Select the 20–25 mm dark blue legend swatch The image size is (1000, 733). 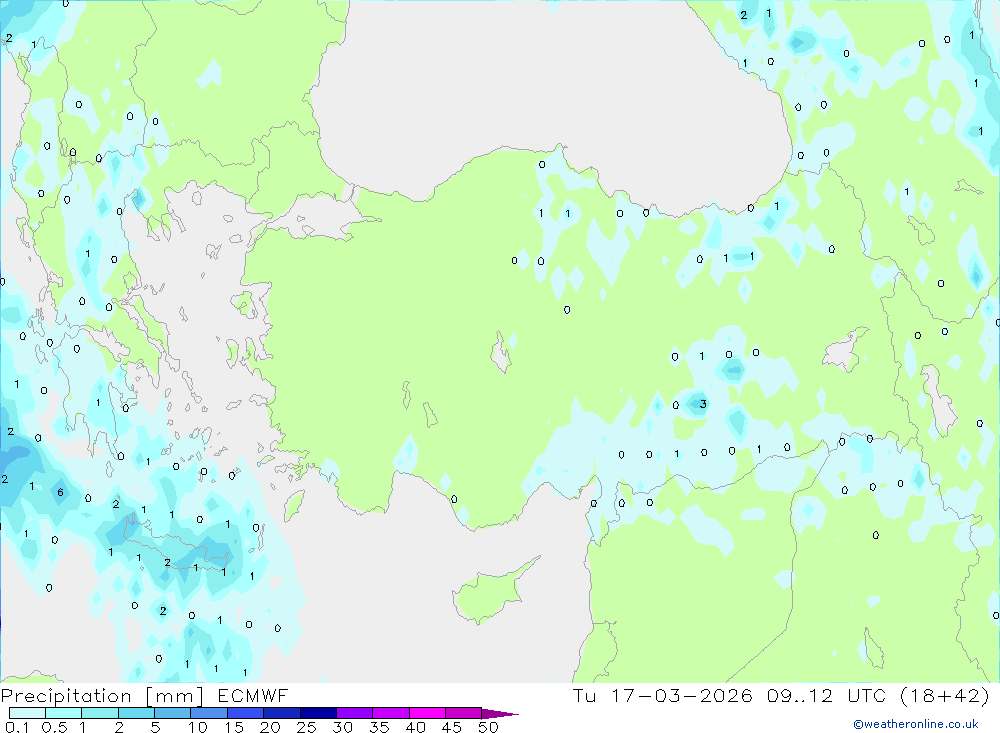point(282,713)
